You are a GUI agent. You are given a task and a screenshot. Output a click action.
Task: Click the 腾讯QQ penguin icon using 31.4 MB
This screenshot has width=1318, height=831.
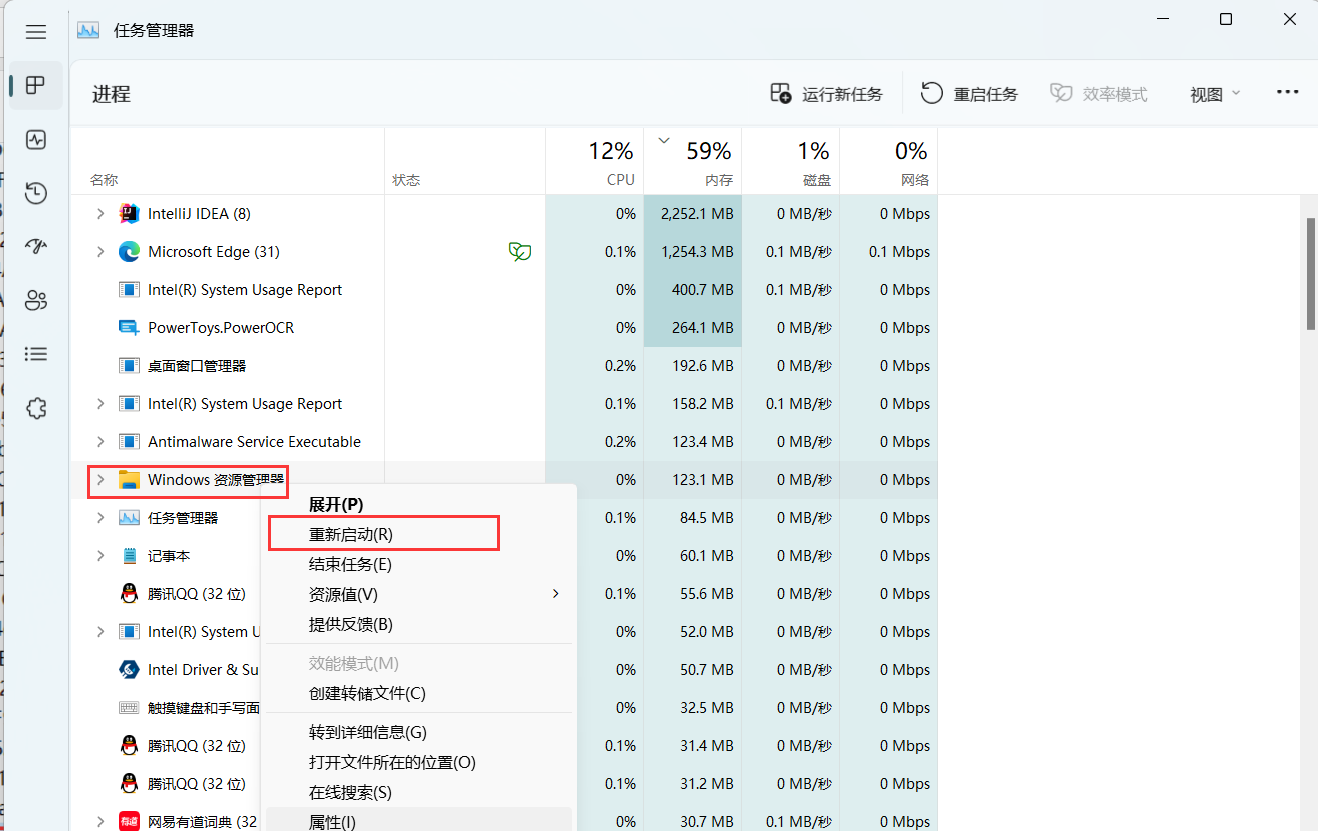point(129,746)
